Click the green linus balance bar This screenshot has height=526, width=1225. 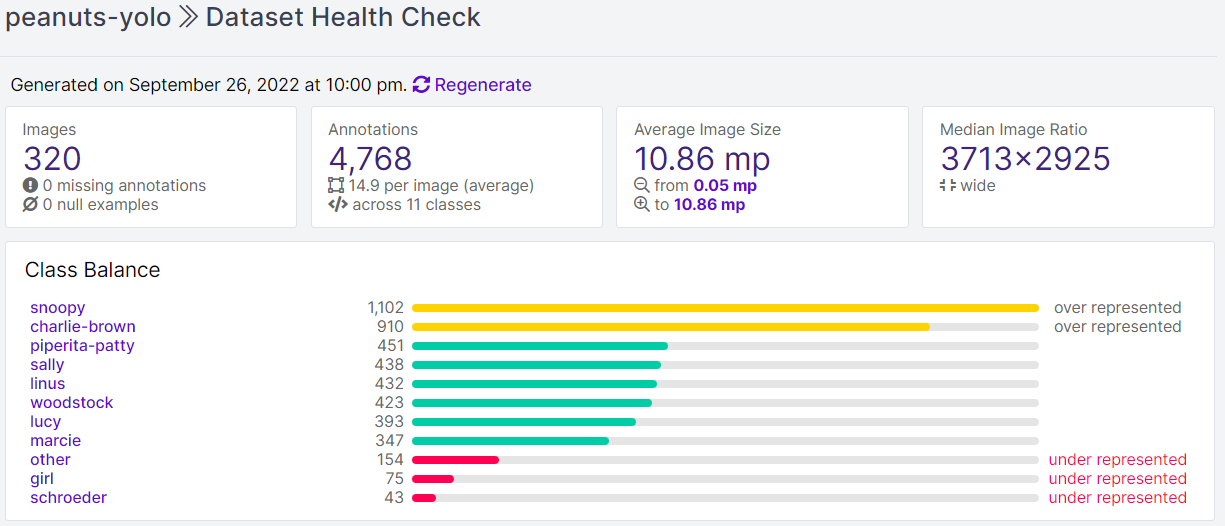534,384
